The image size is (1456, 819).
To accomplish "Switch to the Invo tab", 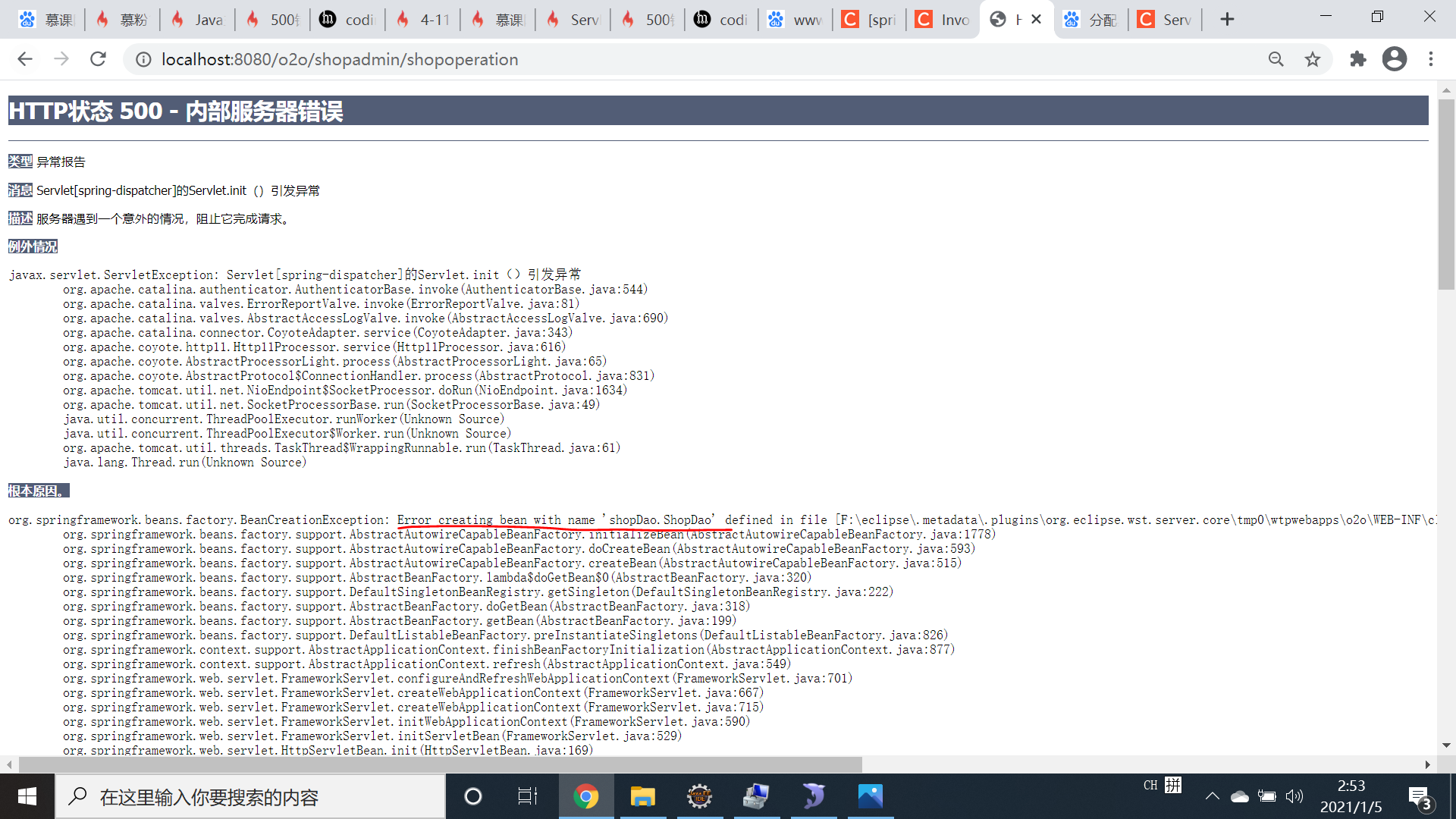I will click(943, 20).
